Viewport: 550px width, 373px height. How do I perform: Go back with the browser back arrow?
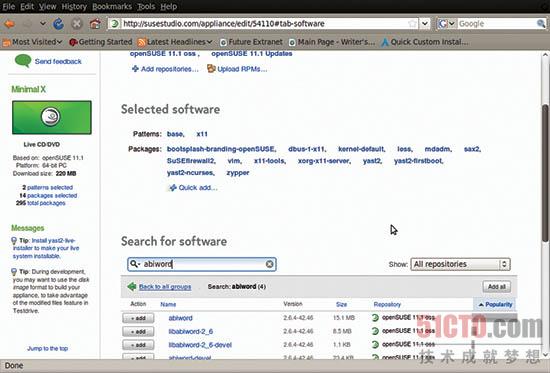click(9, 24)
